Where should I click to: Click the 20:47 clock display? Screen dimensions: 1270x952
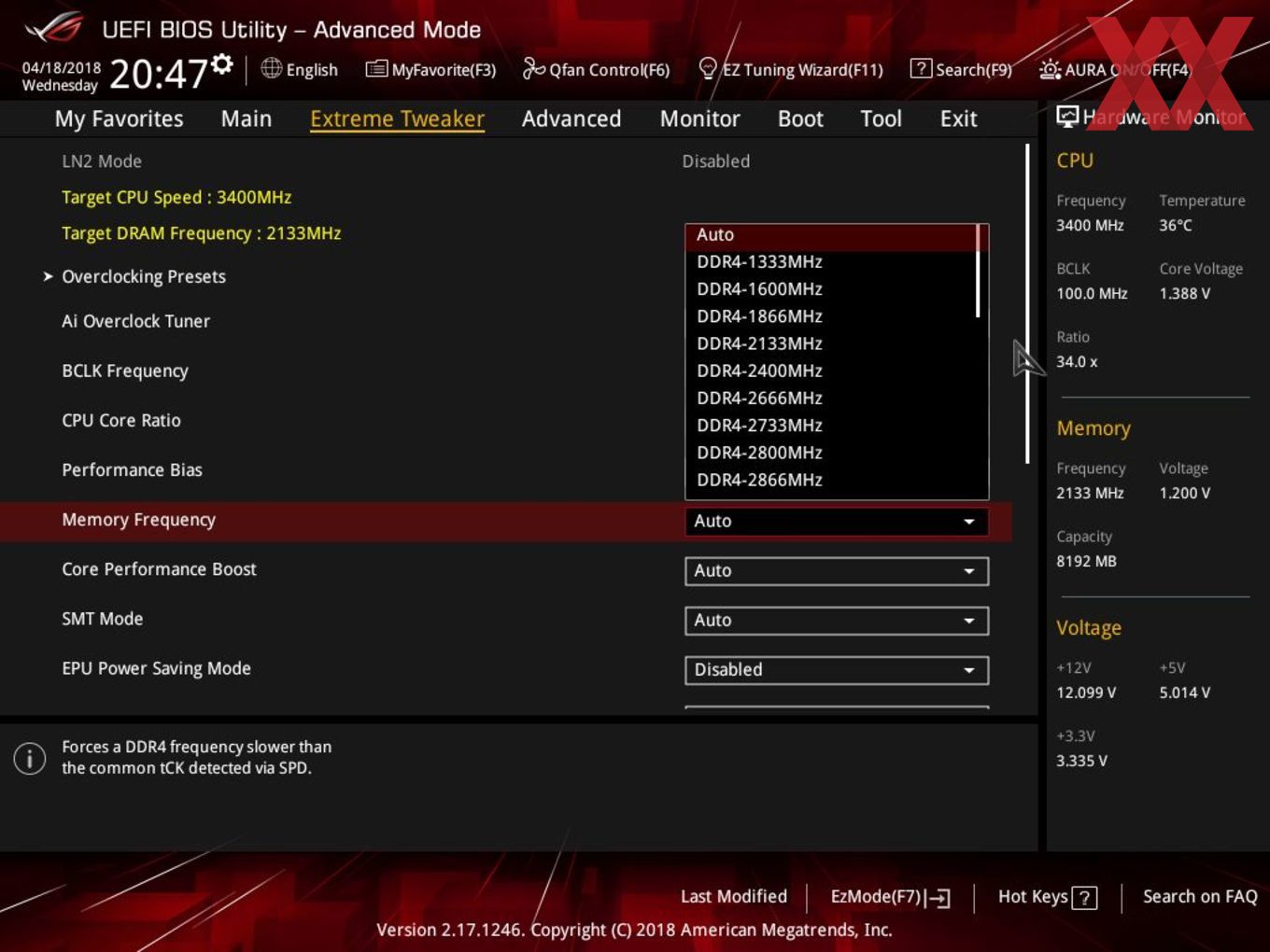[x=158, y=74]
